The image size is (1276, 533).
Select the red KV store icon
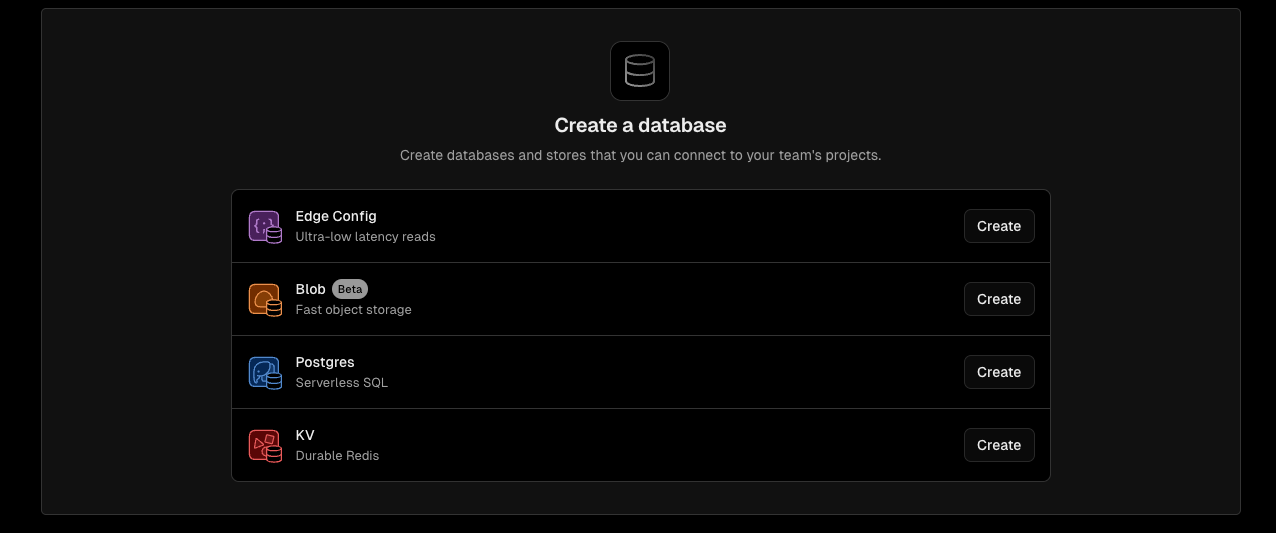pos(265,446)
